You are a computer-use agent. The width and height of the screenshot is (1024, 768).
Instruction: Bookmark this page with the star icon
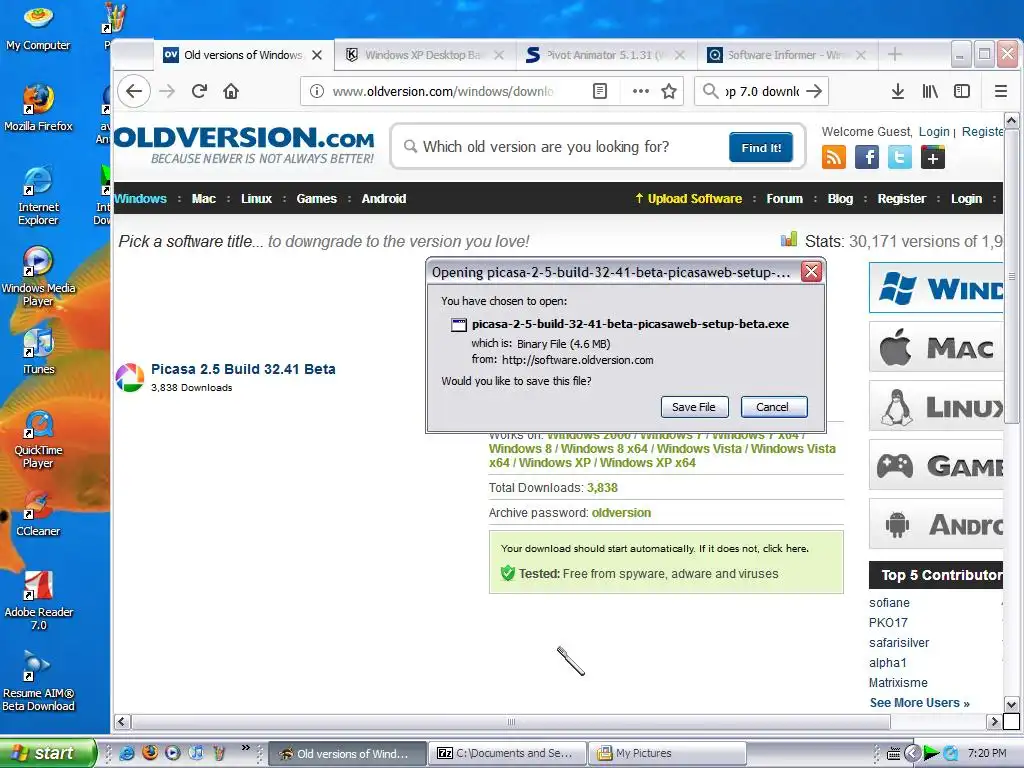pos(669,91)
